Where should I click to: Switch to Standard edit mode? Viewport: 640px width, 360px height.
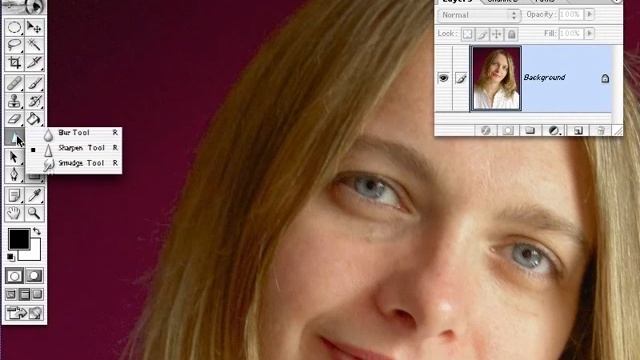point(14,276)
